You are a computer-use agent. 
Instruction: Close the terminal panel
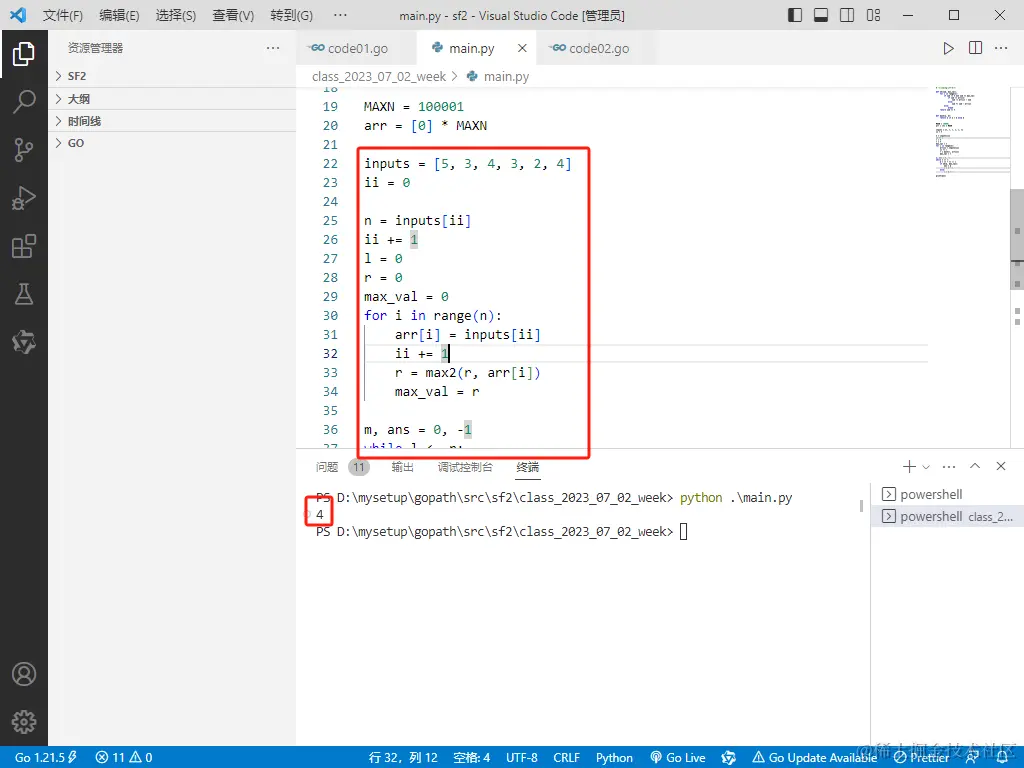(1000, 466)
